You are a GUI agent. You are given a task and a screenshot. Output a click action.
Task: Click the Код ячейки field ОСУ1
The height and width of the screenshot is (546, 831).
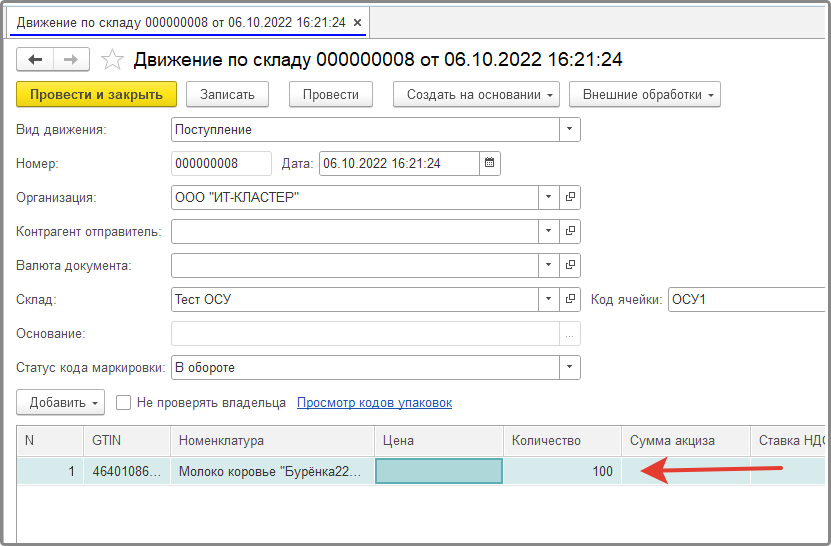click(747, 300)
